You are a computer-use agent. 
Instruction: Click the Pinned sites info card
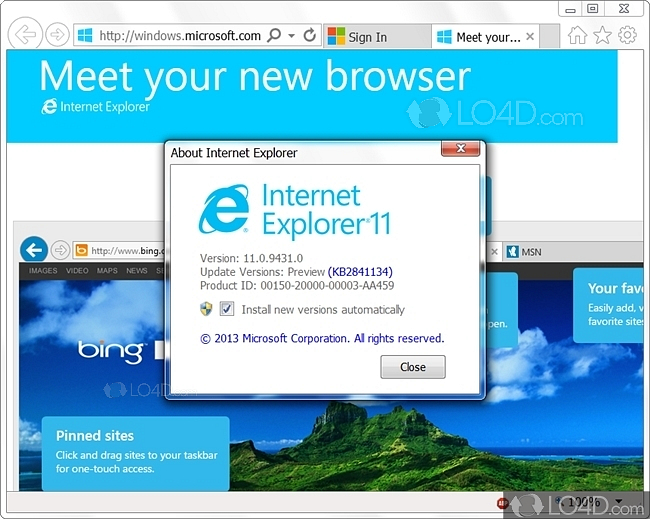[x=136, y=454]
